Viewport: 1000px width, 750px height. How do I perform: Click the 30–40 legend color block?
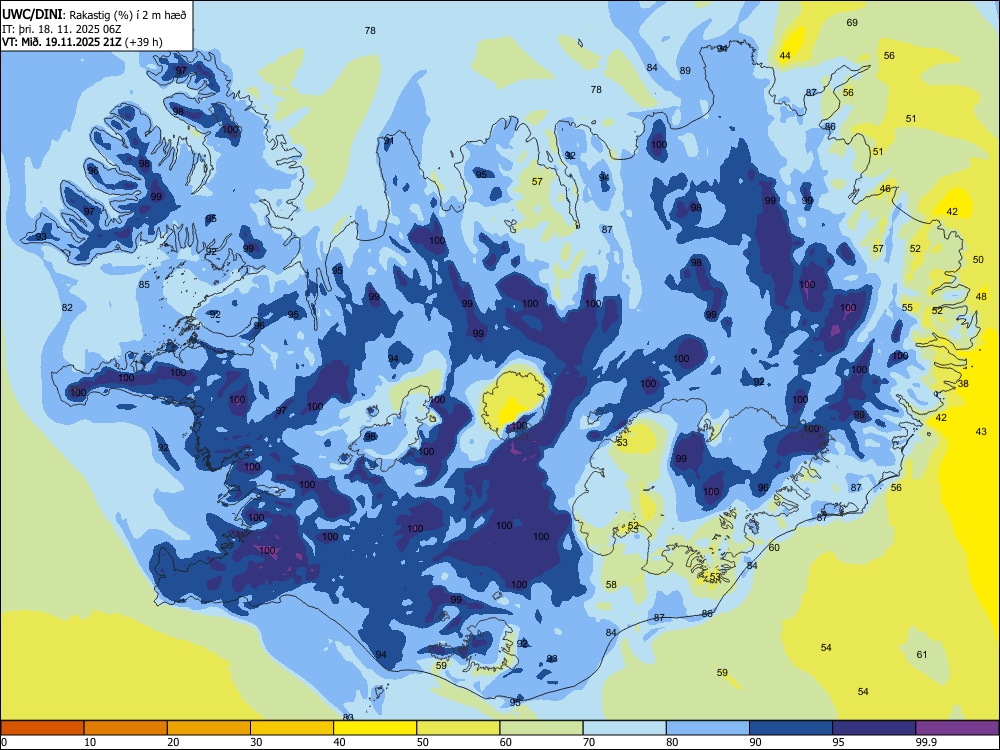[x=292, y=728]
